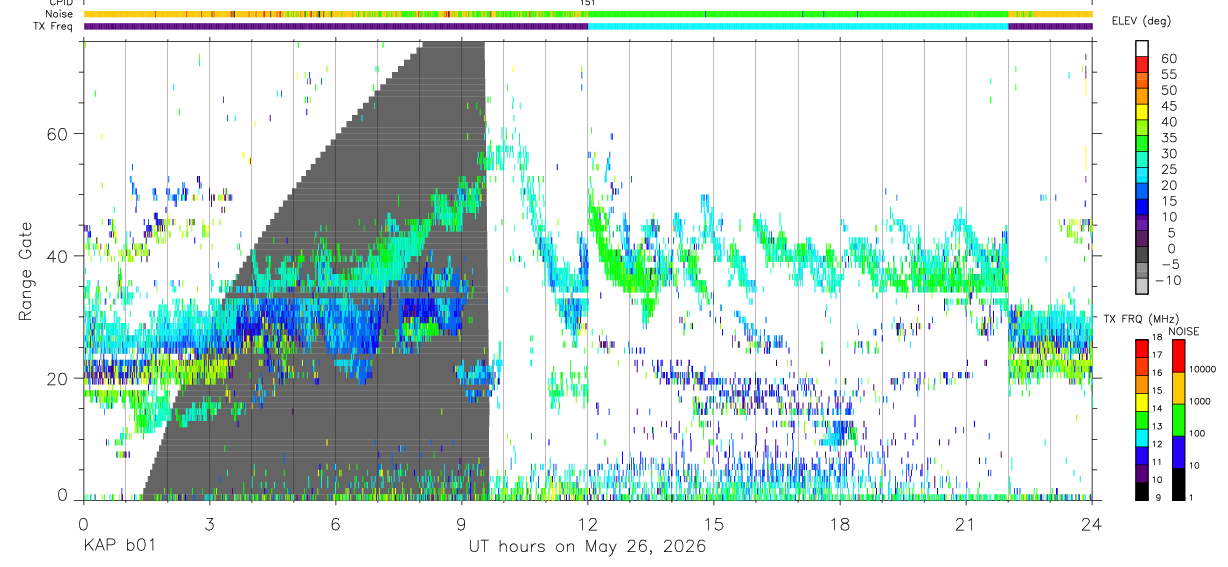The width and height of the screenshot is (1228, 567).
Task: Click the green ELEV swatch between 35 and 30
Action: pyautogui.click(x=1142, y=143)
